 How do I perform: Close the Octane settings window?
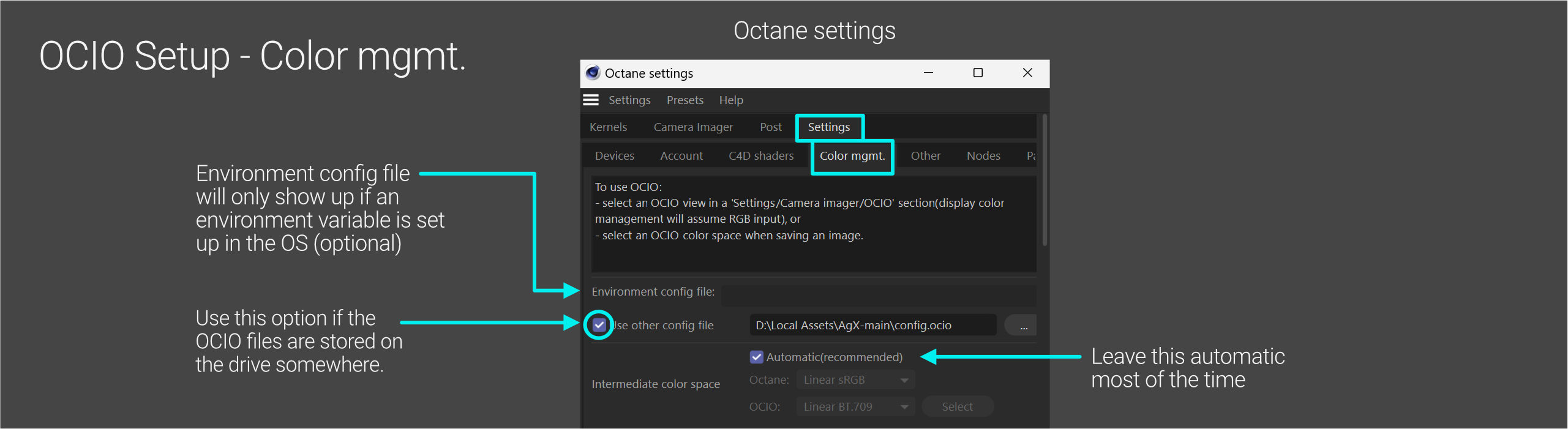1027,73
